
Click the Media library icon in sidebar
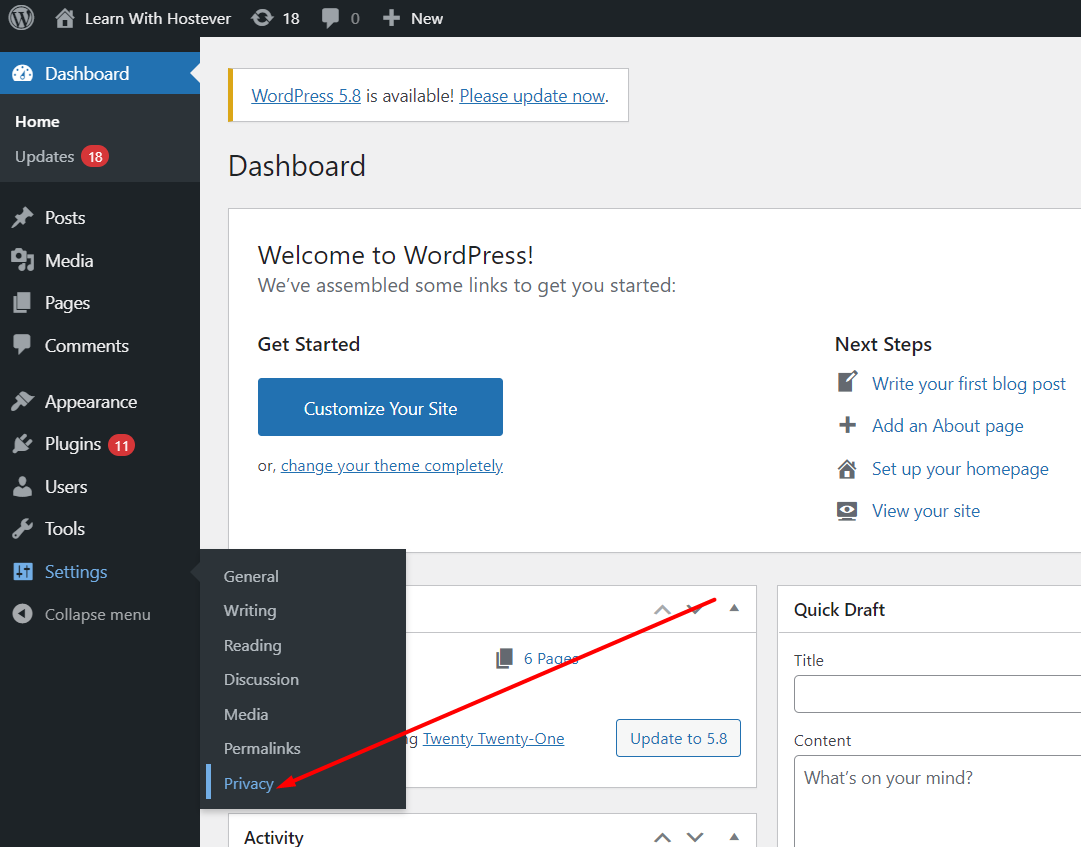[x=22, y=261]
